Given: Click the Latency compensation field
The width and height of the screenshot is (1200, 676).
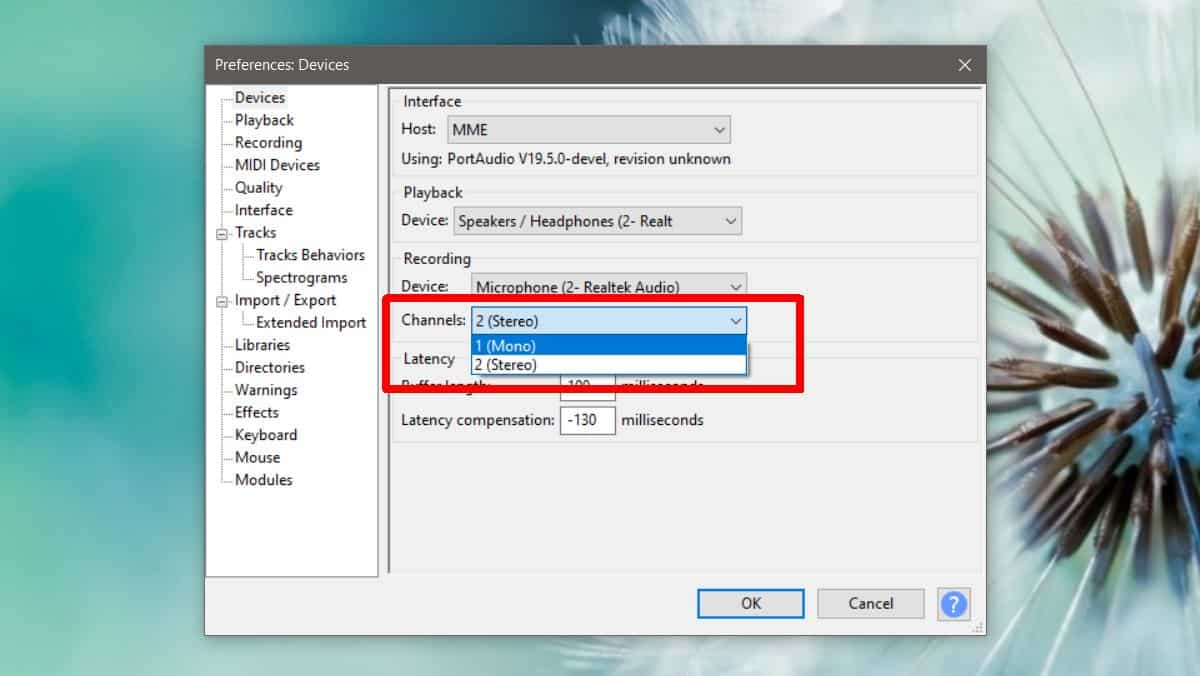Looking at the screenshot, I should point(588,420).
